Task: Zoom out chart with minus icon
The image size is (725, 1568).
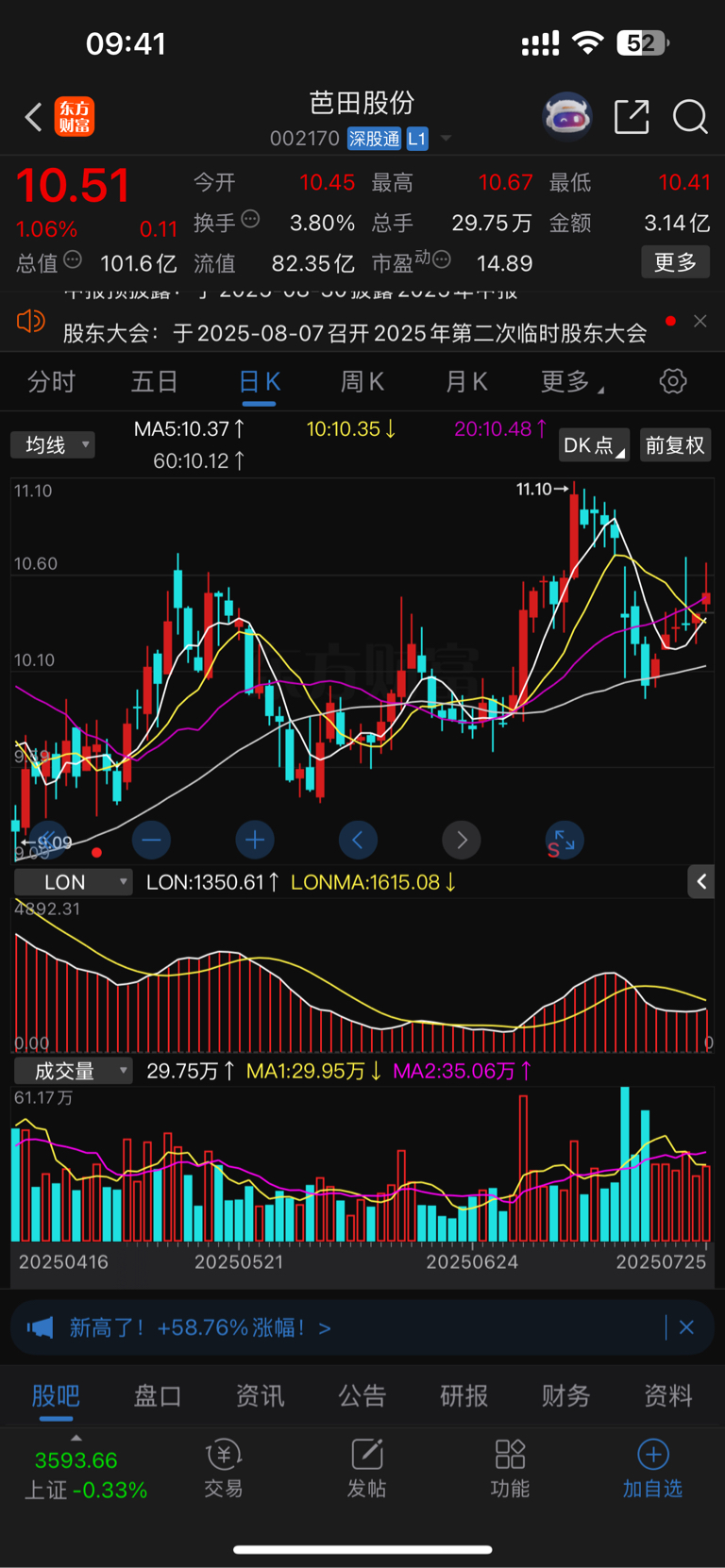Action: click(x=151, y=839)
